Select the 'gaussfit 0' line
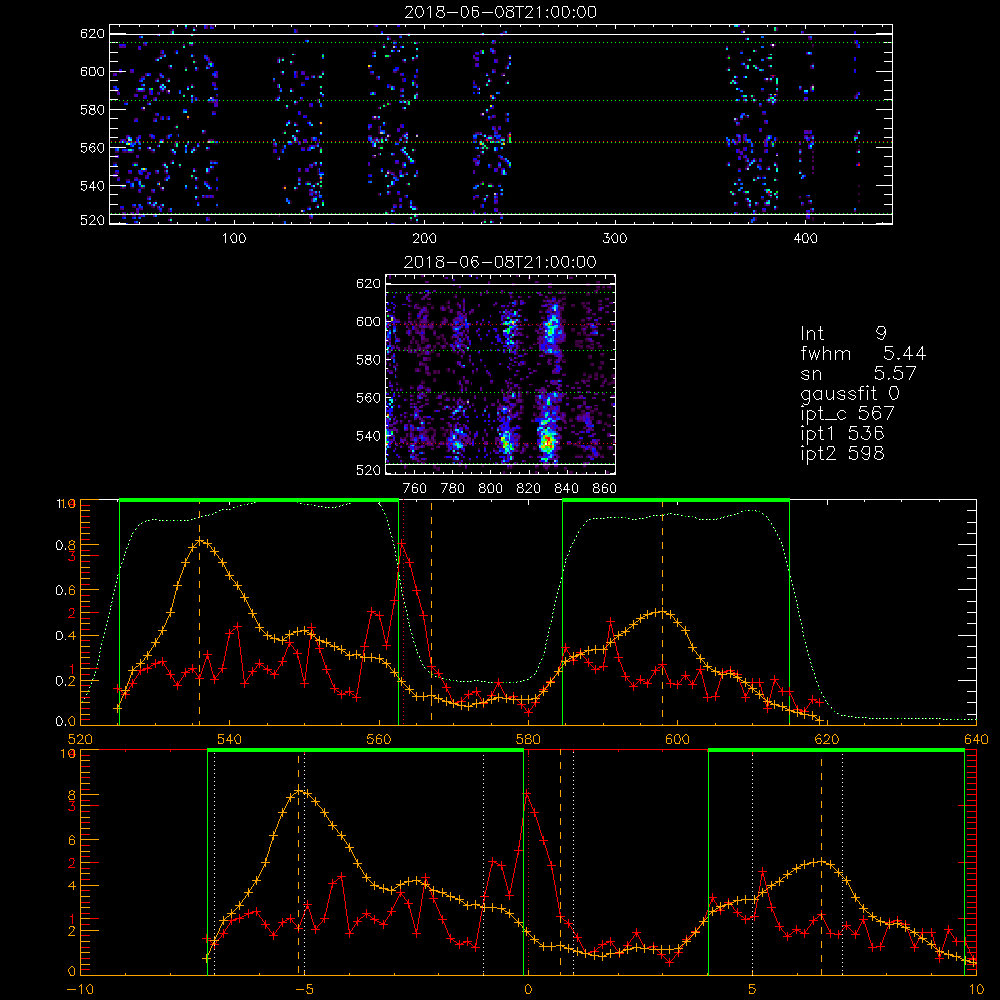 pyautogui.click(x=849, y=393)
